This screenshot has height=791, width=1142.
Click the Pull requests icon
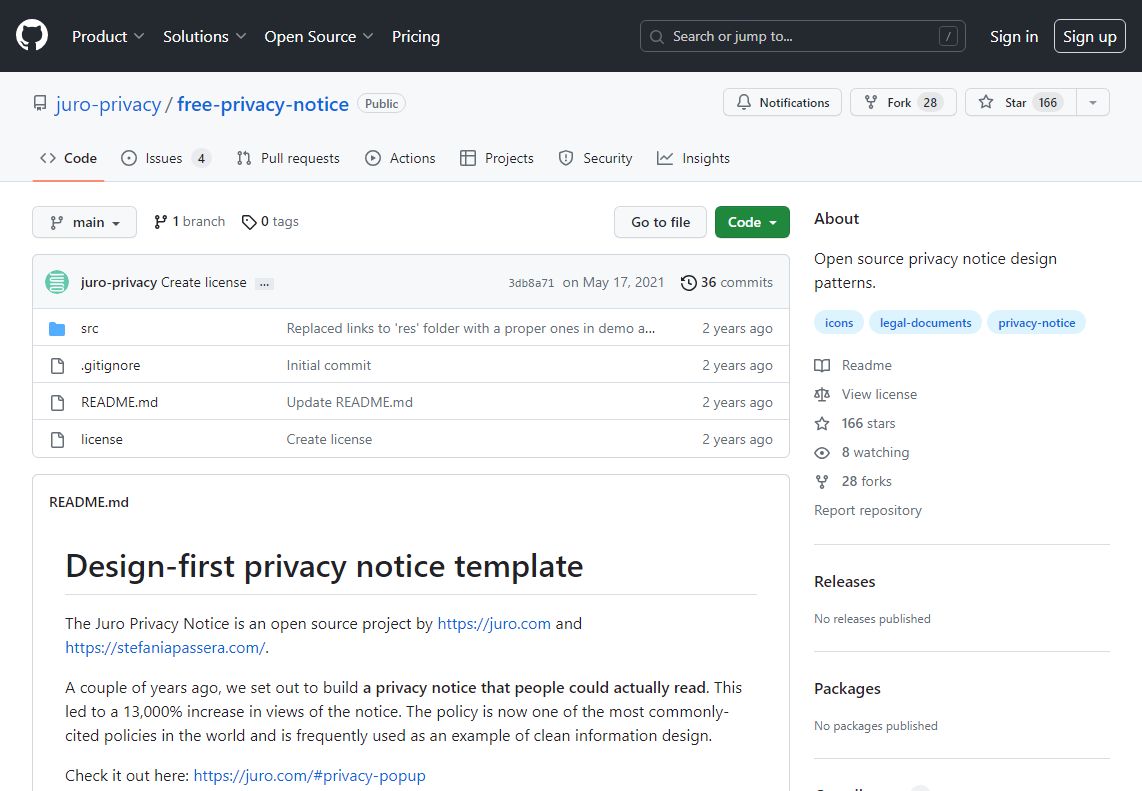[244, 158]
